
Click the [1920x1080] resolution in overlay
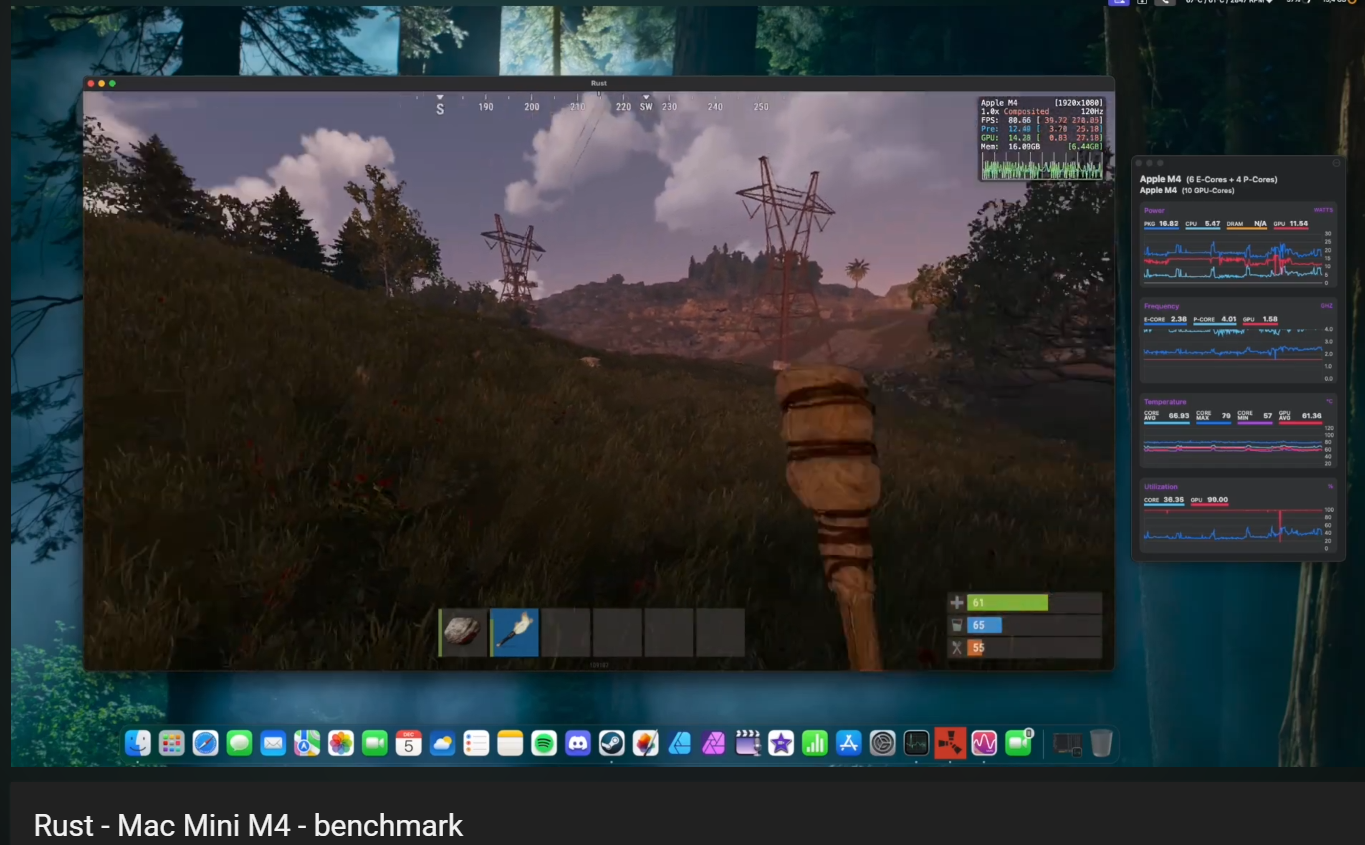(x=1079, y=102)
